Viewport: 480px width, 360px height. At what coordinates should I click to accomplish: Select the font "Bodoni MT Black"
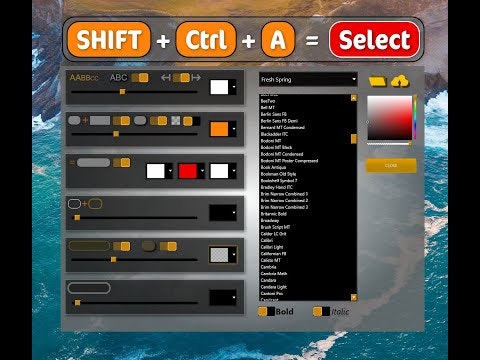click(x=276, y=147)
